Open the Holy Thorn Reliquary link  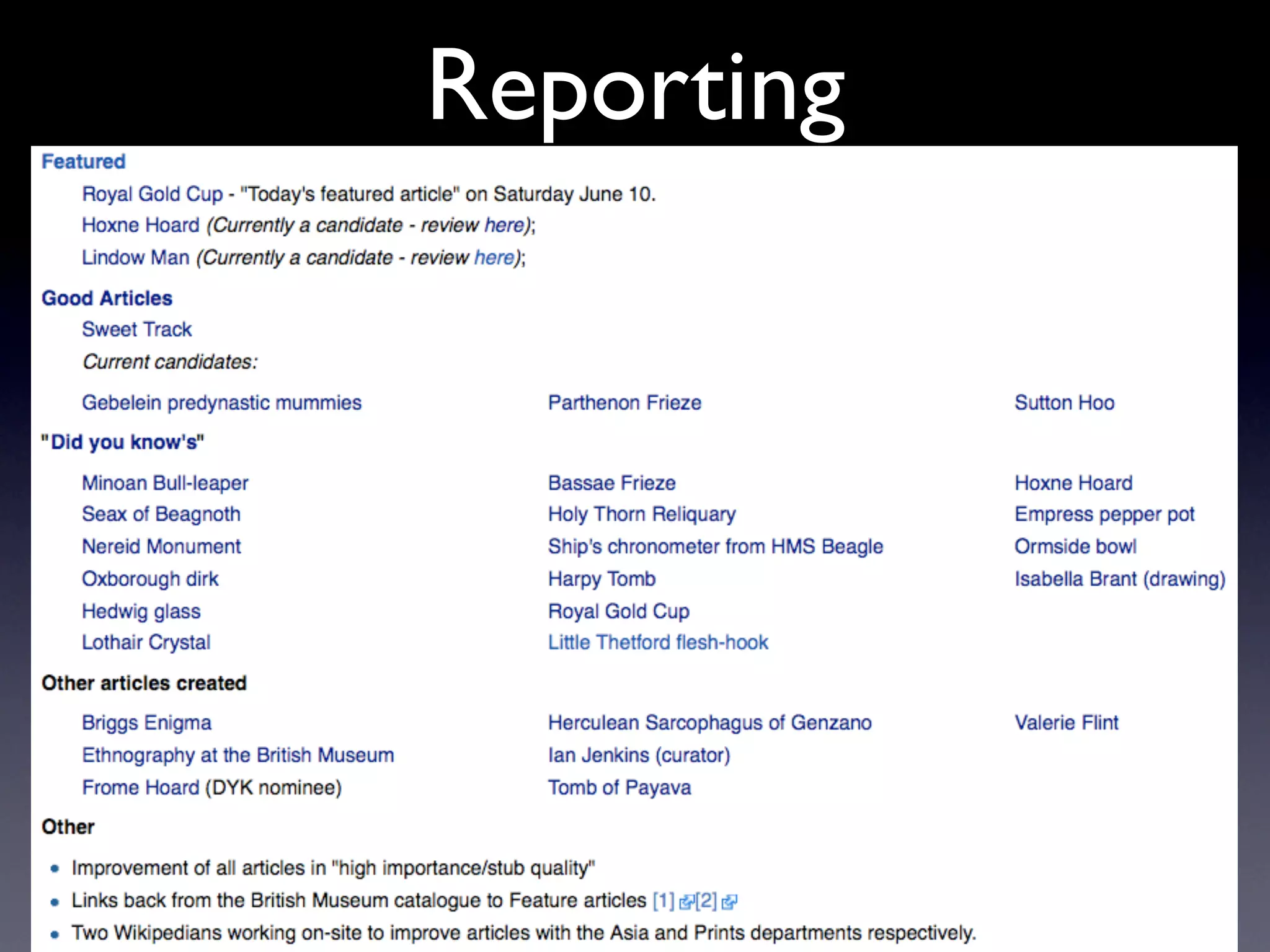(x=642, y=514)
